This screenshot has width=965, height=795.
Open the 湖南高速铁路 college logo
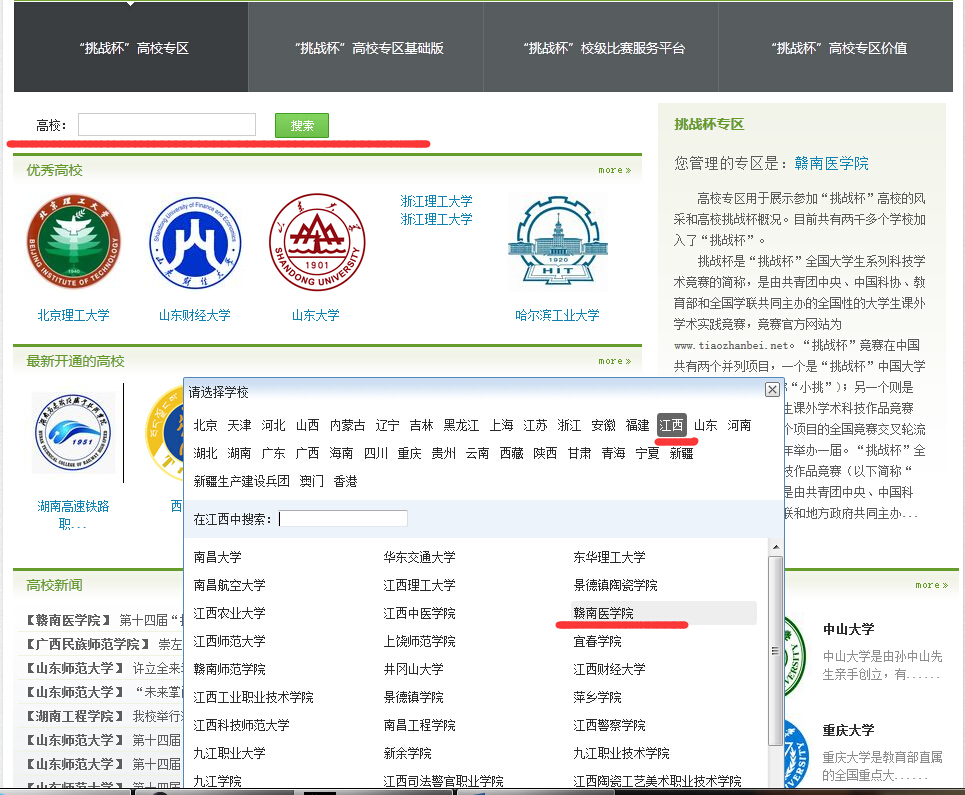[x=73, y=432]
